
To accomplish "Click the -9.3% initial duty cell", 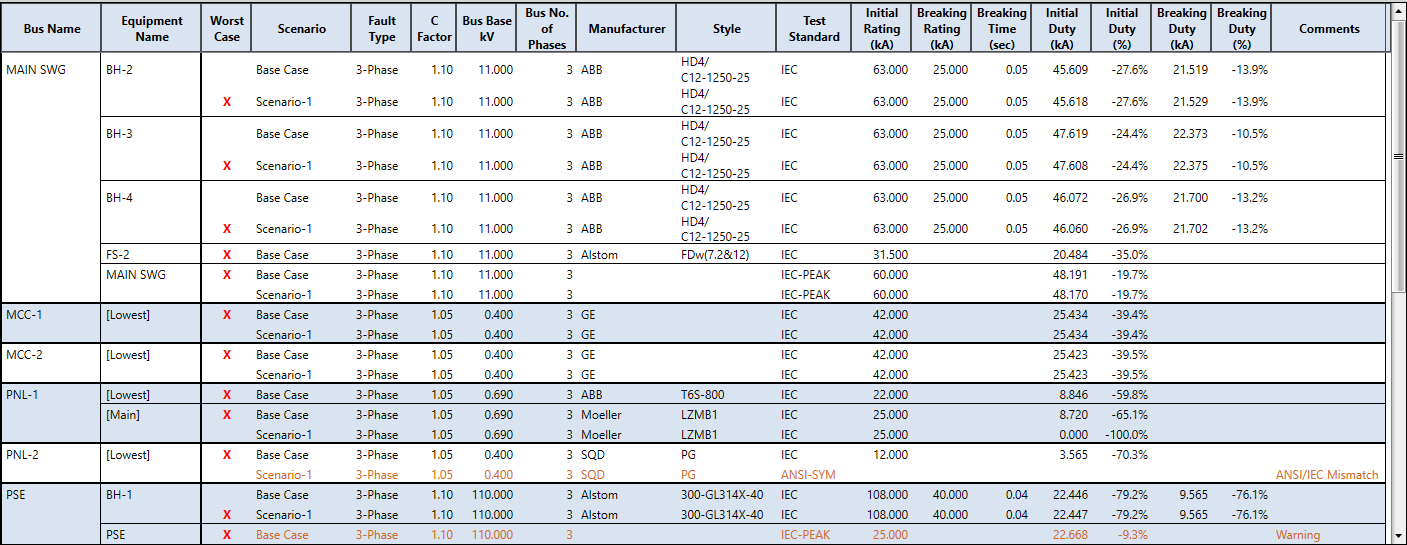I will 1132,535.
